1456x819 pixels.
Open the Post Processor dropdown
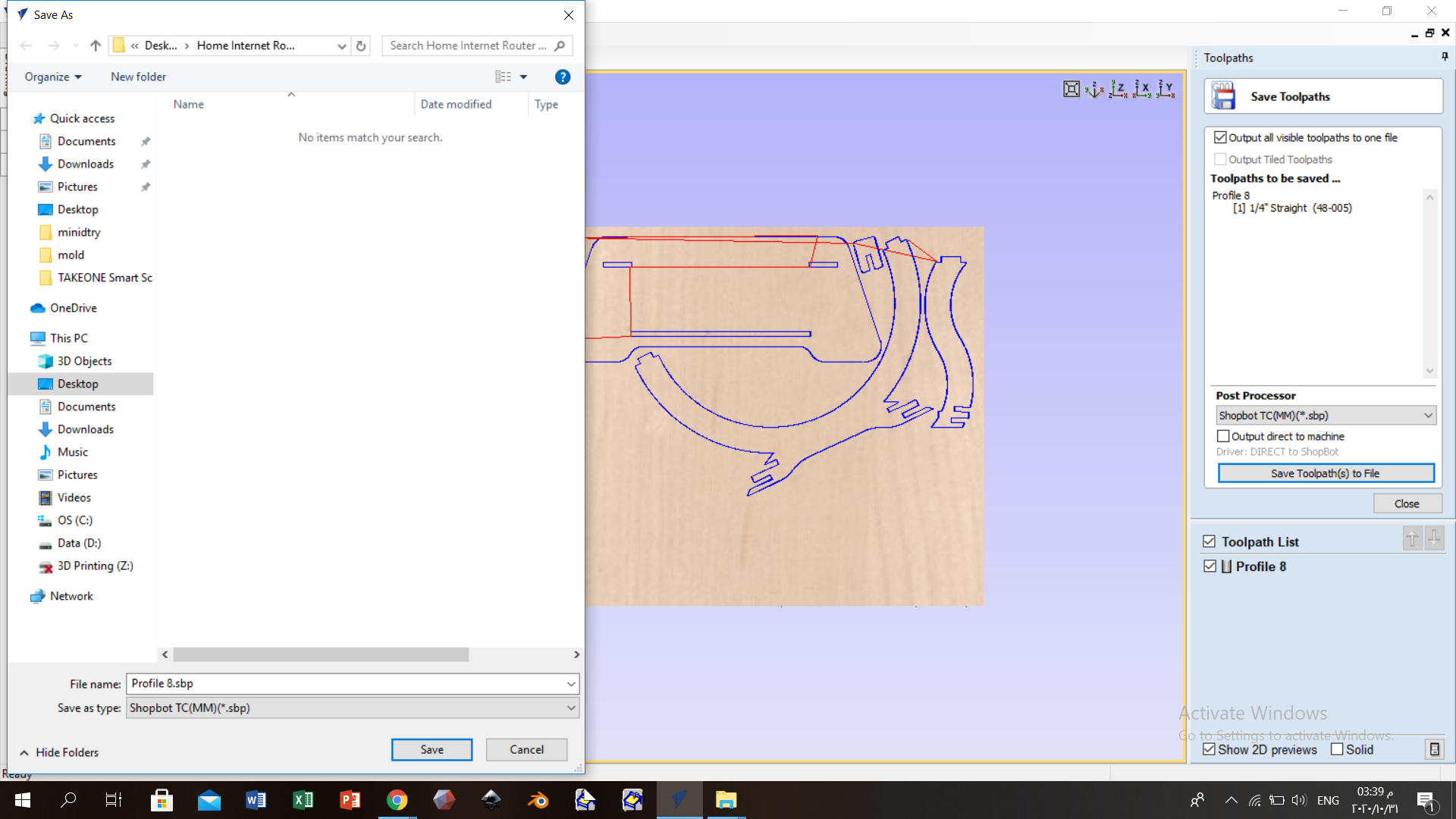click(x=1326, y=416)
